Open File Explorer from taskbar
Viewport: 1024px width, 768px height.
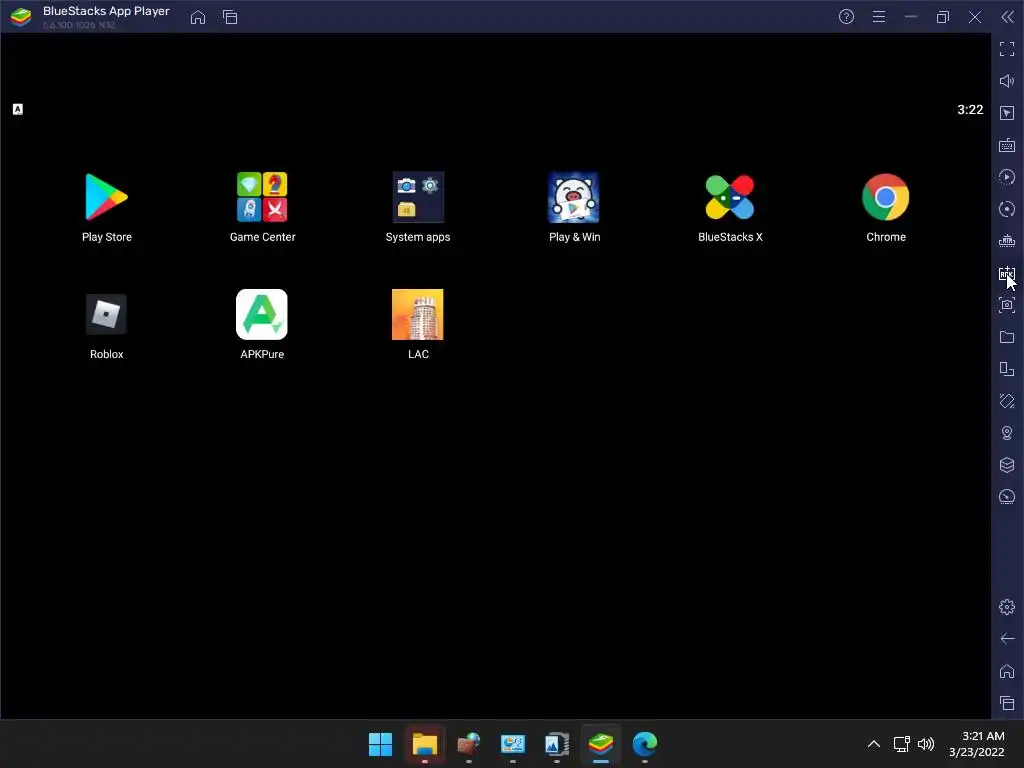click(424, 744)
